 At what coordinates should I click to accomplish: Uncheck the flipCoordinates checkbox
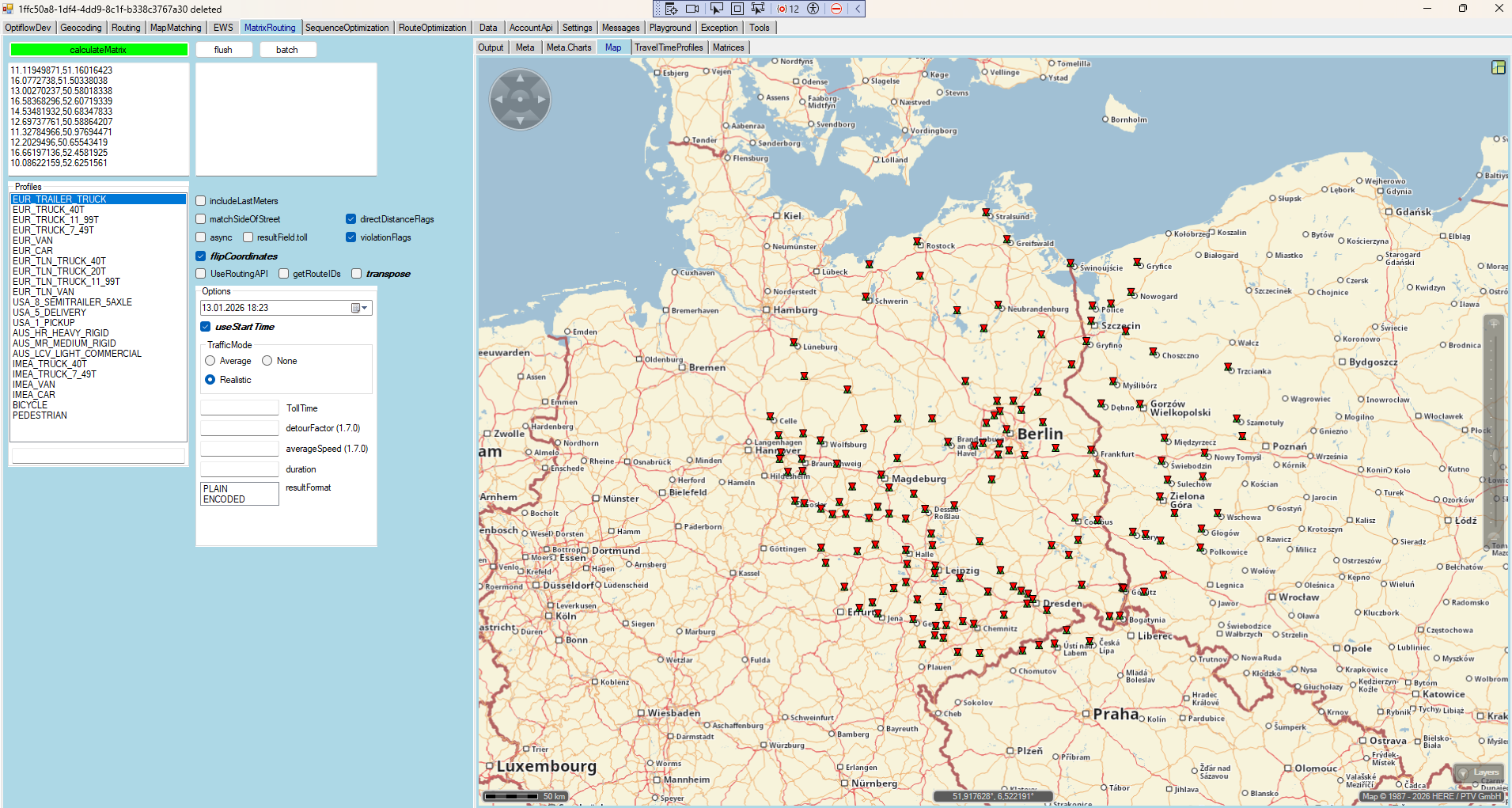[201, 256]
